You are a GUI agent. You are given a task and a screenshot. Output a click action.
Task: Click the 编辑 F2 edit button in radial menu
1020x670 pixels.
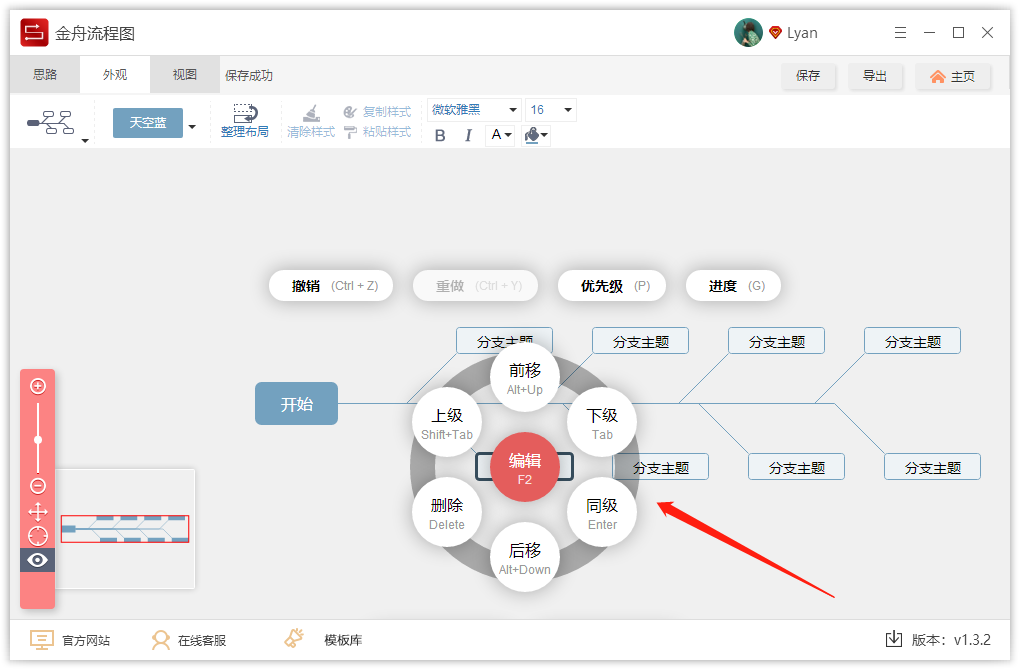[525, 467]
